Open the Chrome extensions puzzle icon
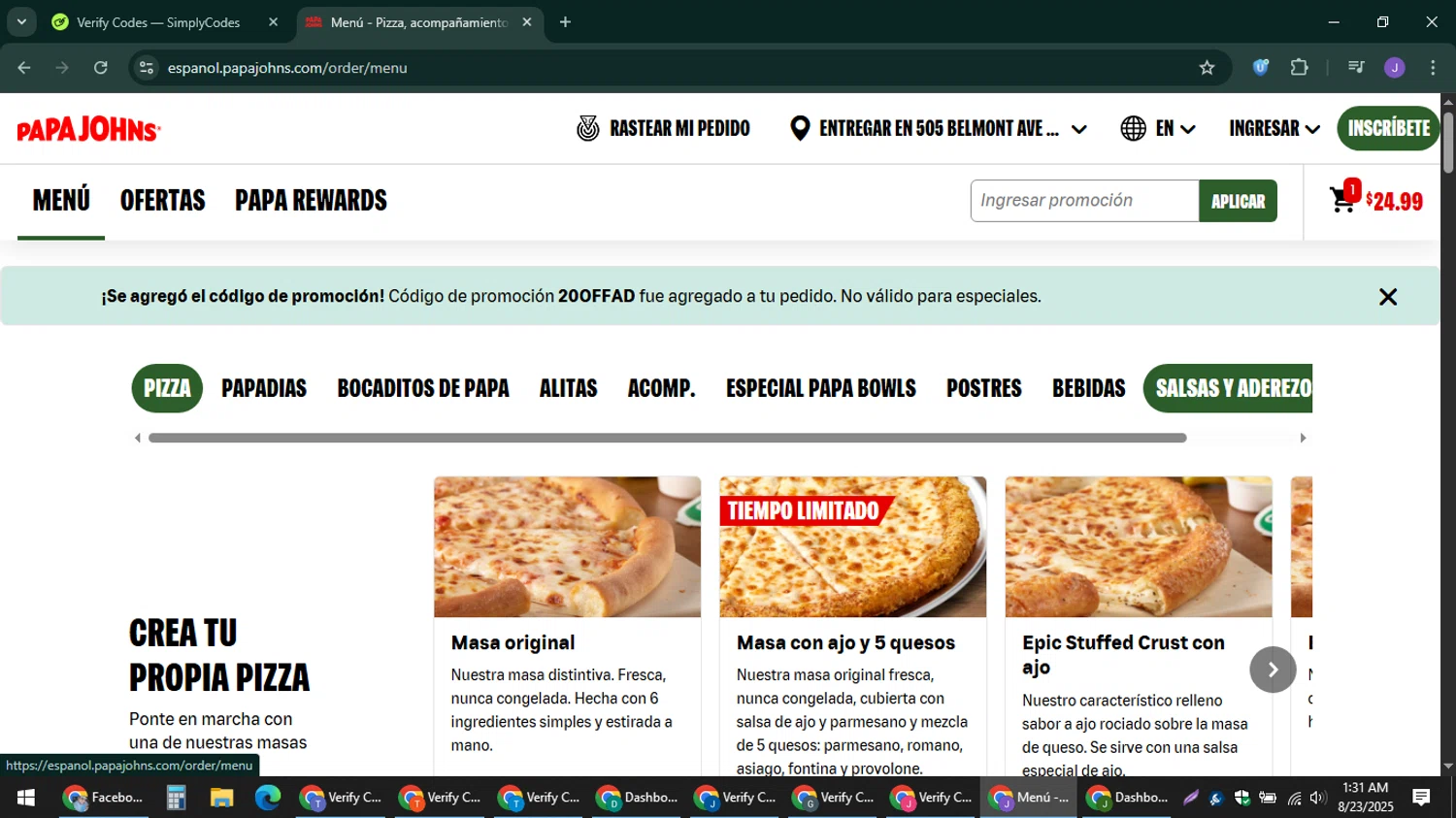Screen dimensions: 1456x818 (1299, 67)
